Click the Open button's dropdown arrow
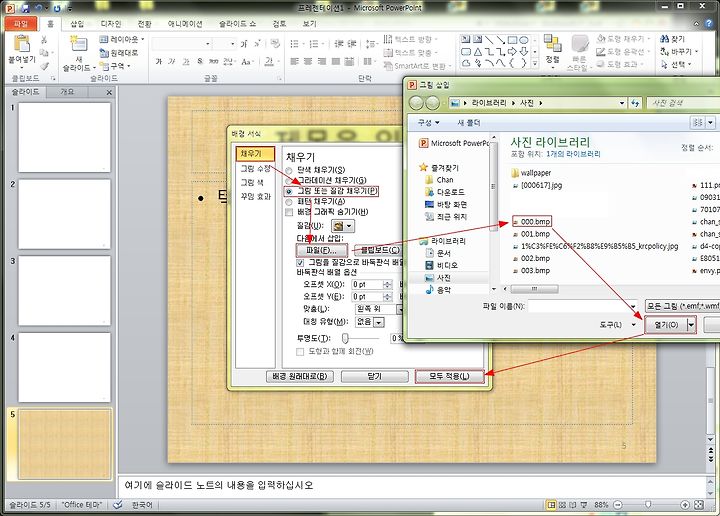Screen dimensions: 720x516 point(691,325)
